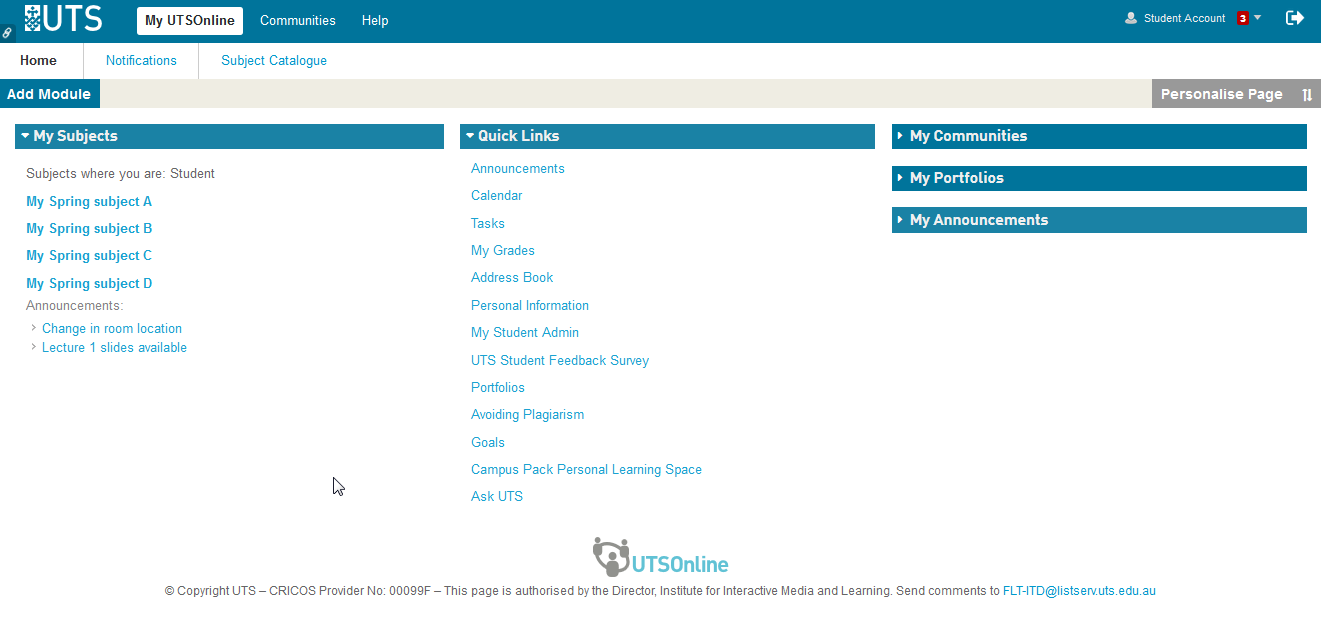Open My Spring subject D
Image resolution: width=1321 pixels, height=619 pixels.
[89, 283]
